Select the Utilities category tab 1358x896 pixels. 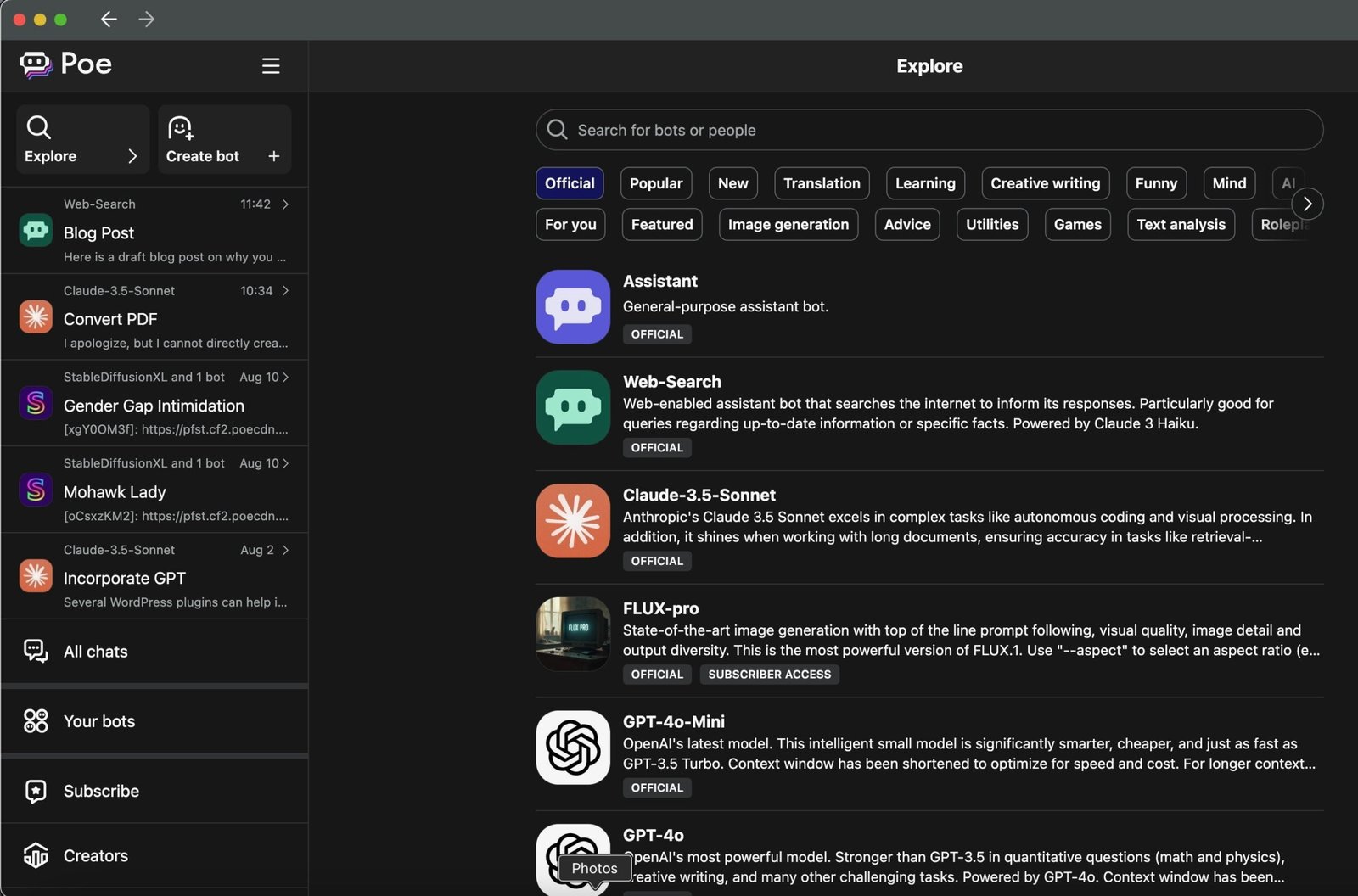992,225
